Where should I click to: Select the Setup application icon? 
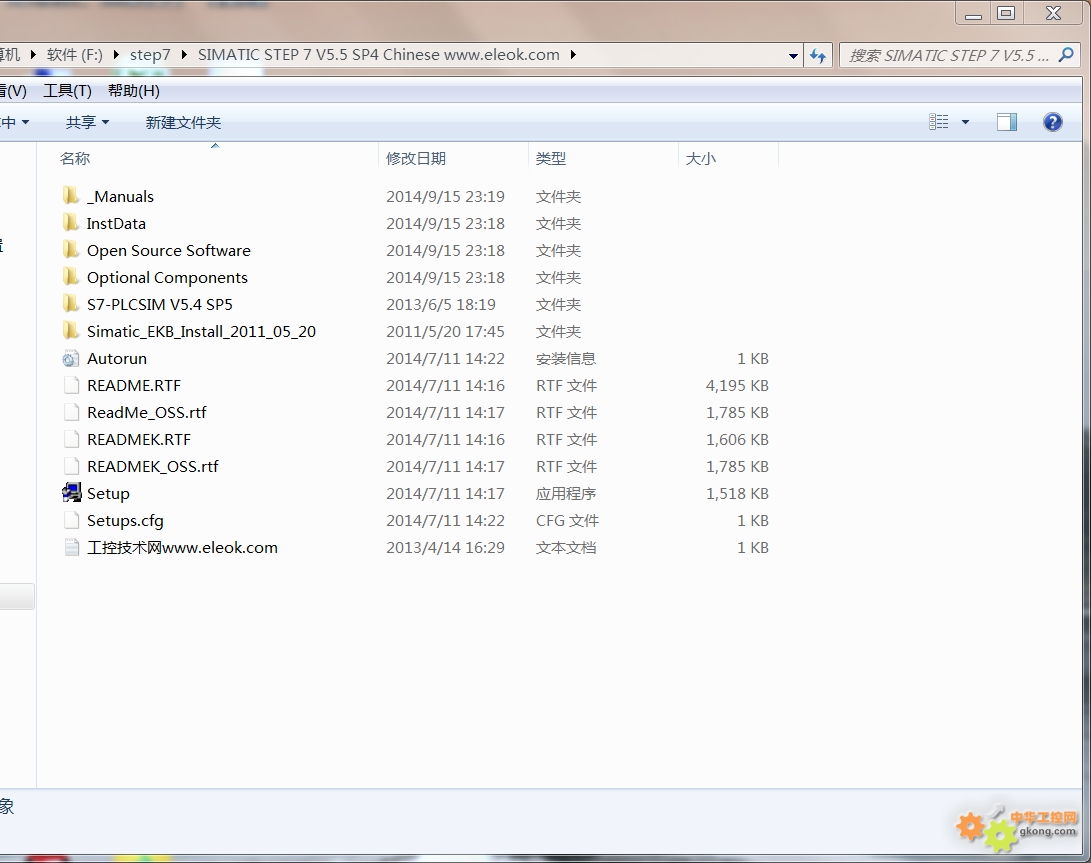point(71,493)
